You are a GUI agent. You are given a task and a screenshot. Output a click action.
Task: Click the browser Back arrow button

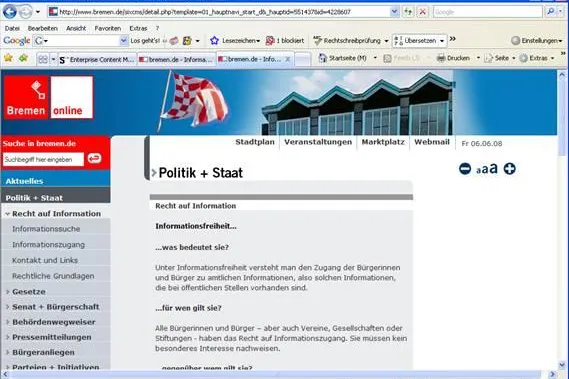click(x=10, y=12)
